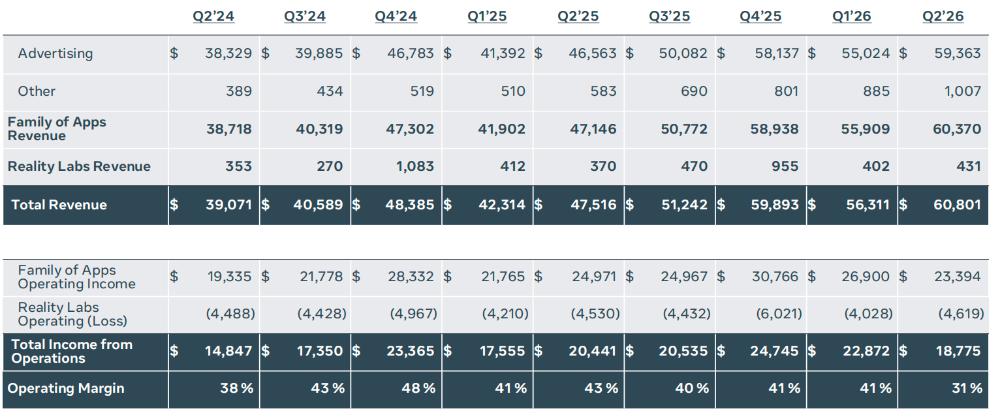Select the Q3'24 column header
This screenshot has height=420, width=1000.
[x=305, y=17]
